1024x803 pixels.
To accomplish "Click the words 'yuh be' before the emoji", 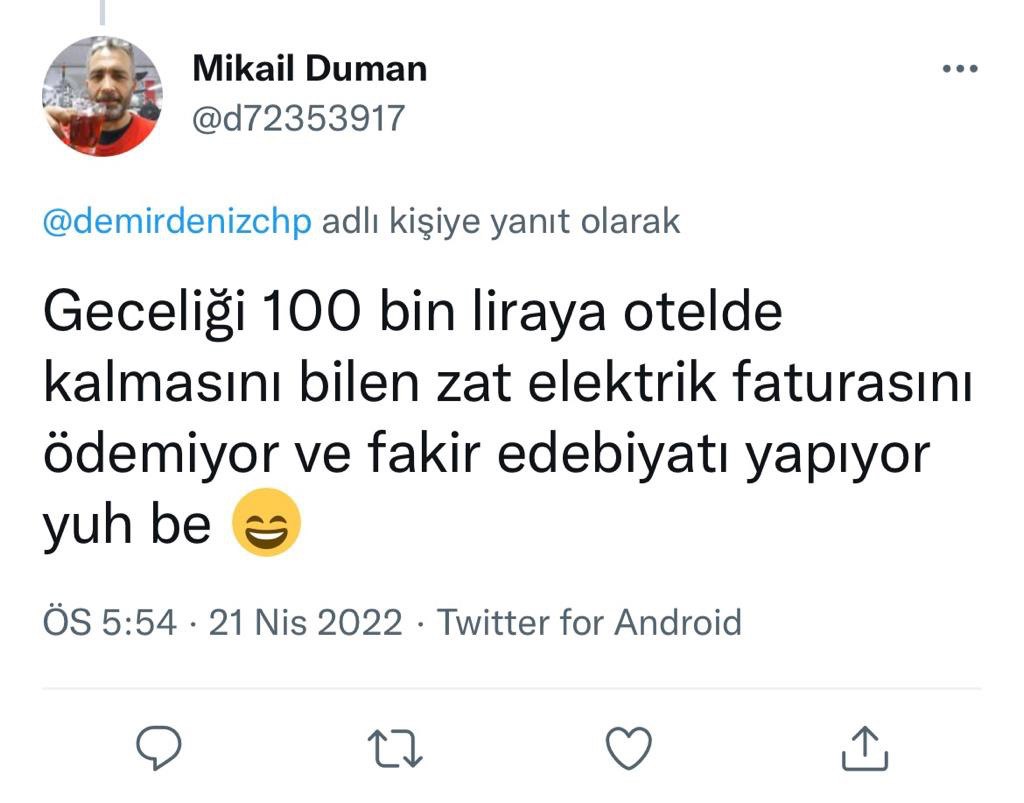I will [x=127, y=524].
